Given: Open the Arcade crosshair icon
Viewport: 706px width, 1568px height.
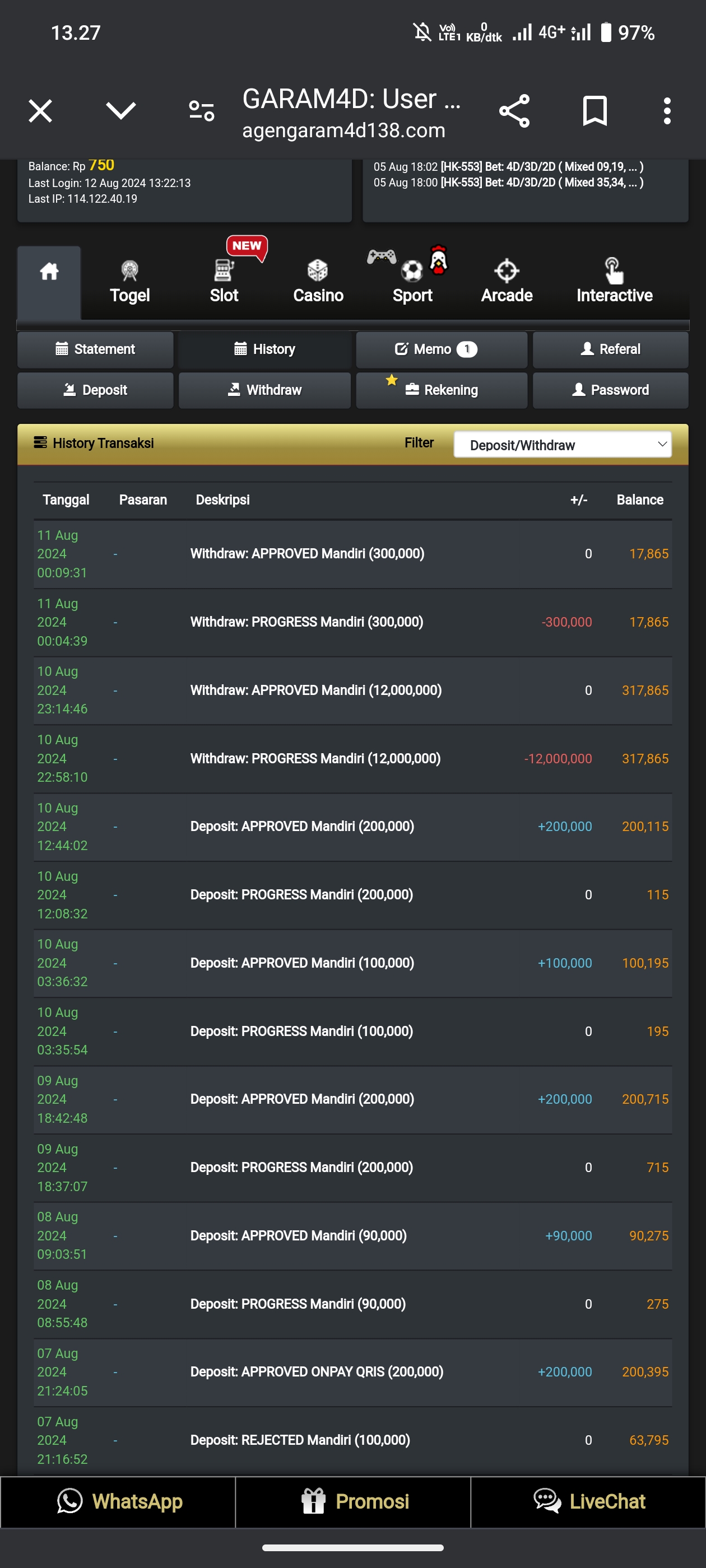Looking at the screenshot, I should click(x=506, y=271).
